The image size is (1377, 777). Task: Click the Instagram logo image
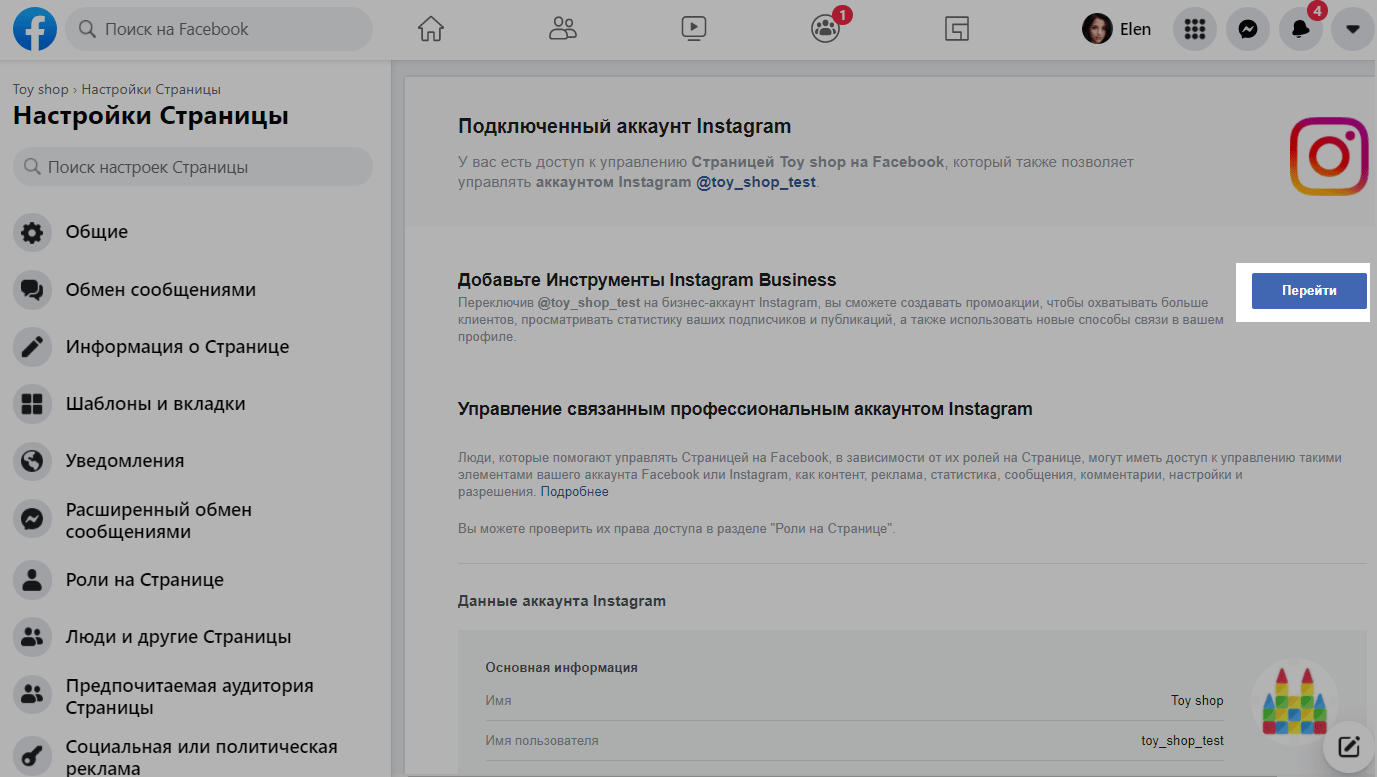coord(1328,156)
